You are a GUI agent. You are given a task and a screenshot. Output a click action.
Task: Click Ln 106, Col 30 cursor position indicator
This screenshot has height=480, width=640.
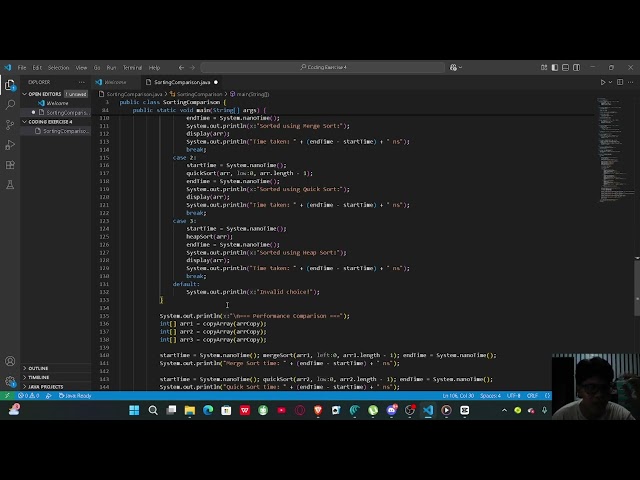click(458, 396)
